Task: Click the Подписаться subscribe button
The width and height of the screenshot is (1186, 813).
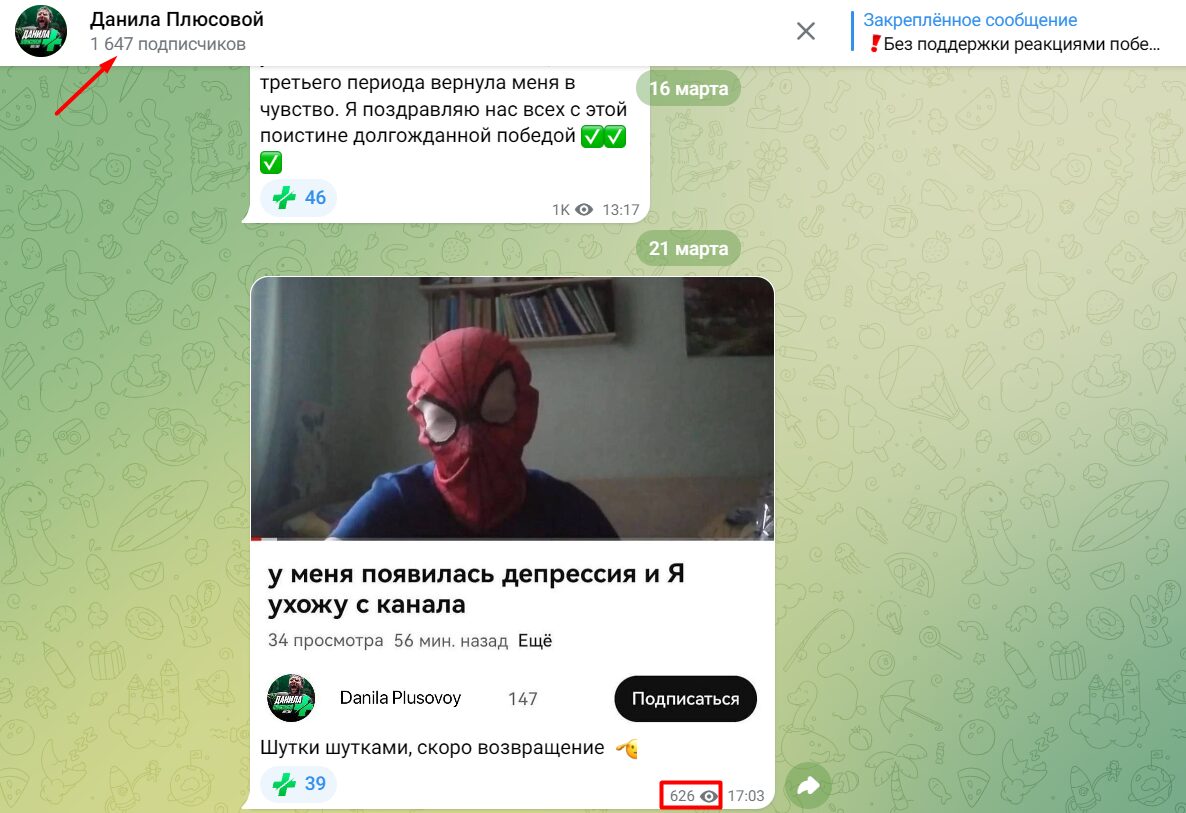Action: click(x=685, y=699)
